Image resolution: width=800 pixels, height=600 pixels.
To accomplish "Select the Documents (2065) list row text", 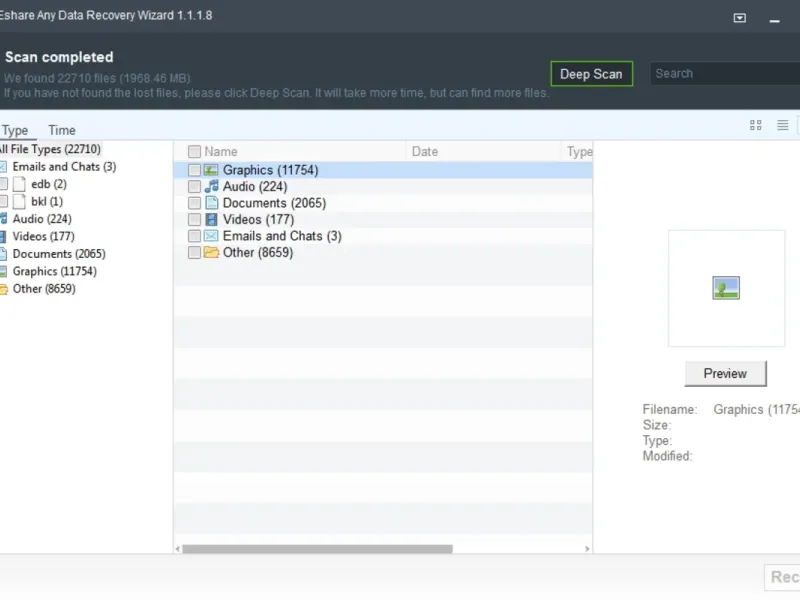I will click(x=274, y=203).
